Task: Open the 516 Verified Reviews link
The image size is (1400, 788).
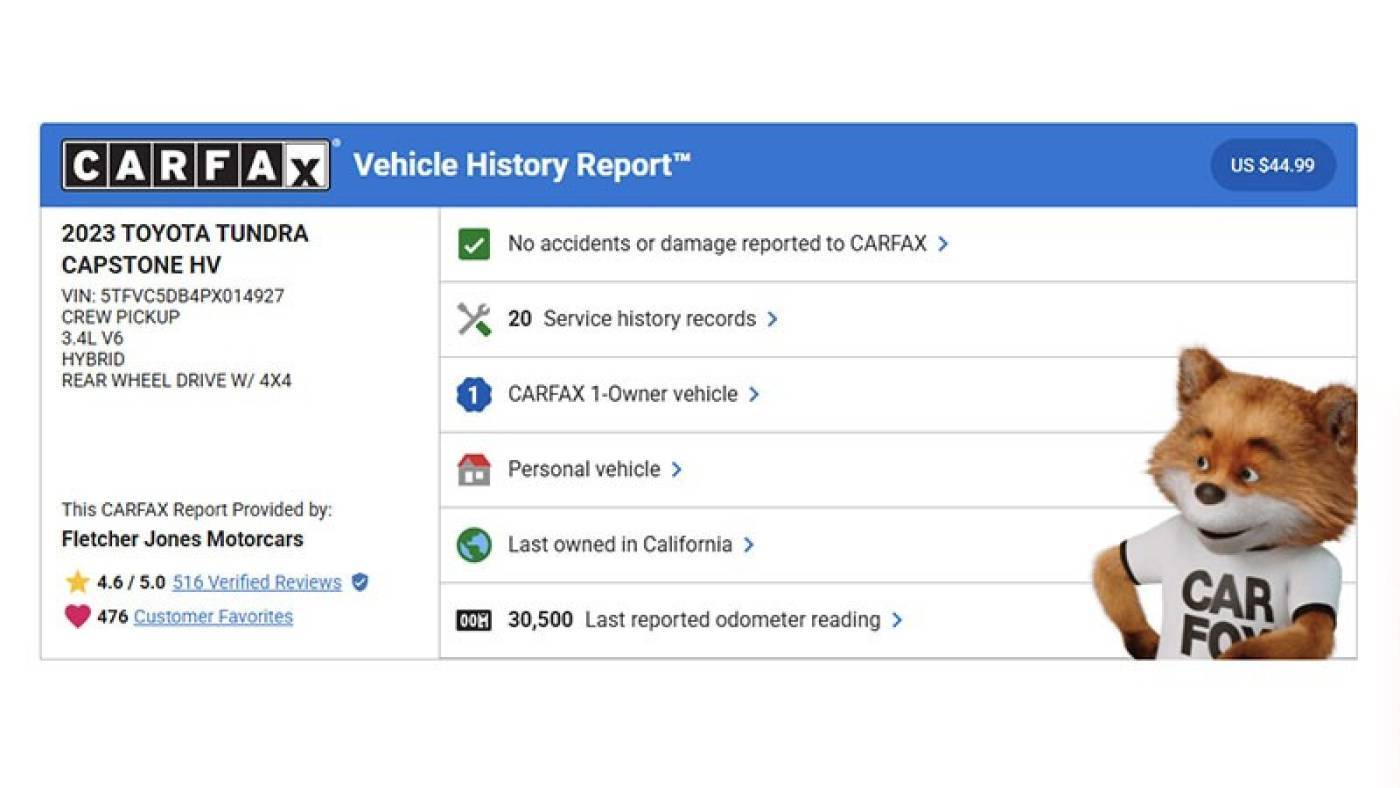Action: (257, 582)
